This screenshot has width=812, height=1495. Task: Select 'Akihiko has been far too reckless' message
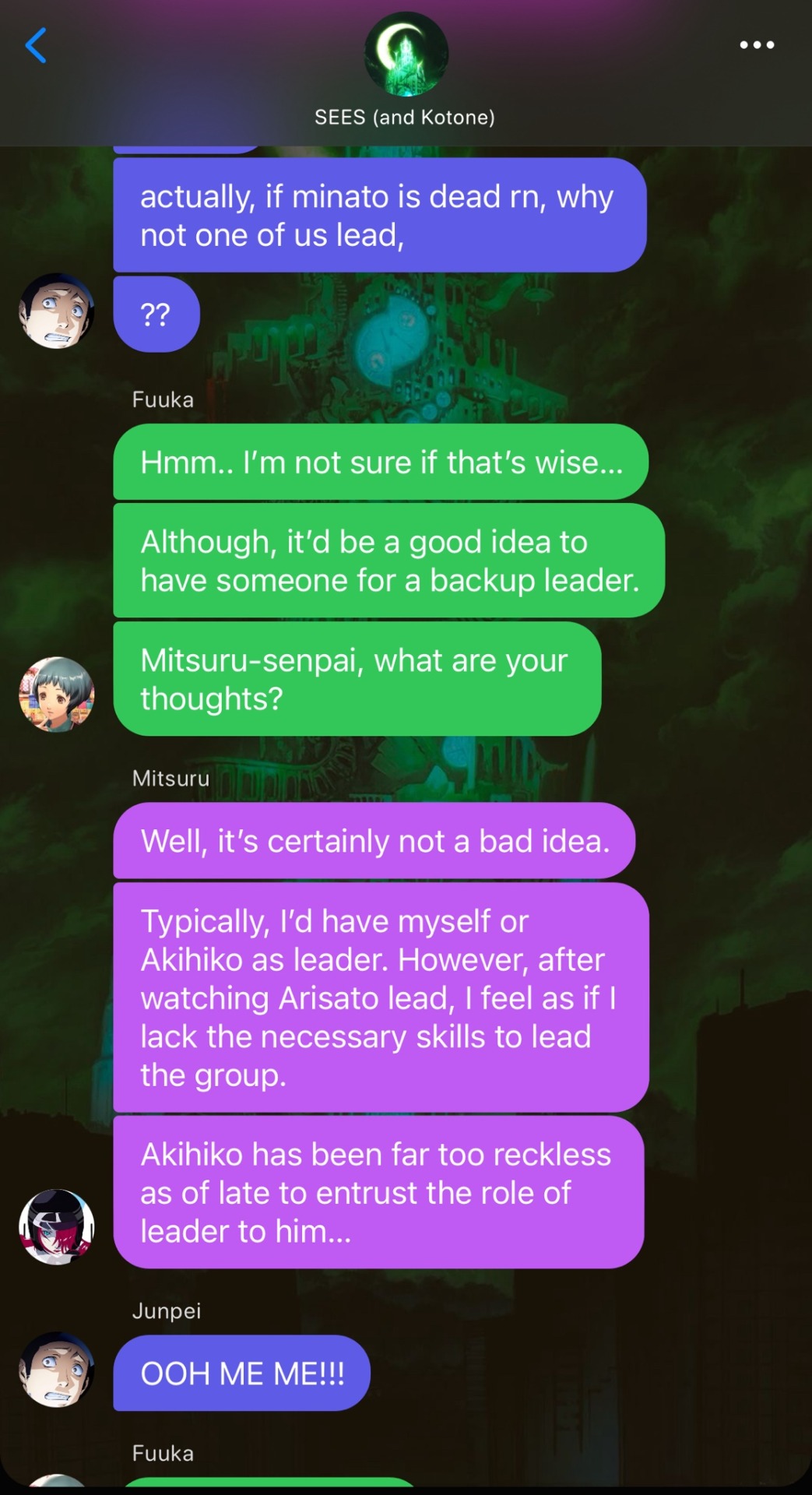point(379,1192)
